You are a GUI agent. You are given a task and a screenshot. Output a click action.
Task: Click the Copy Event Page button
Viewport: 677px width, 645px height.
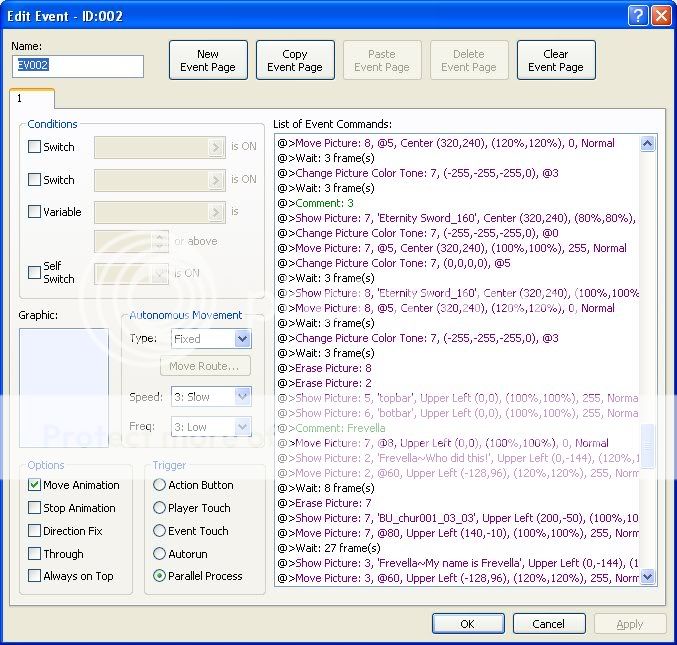[x=295, y=61]
